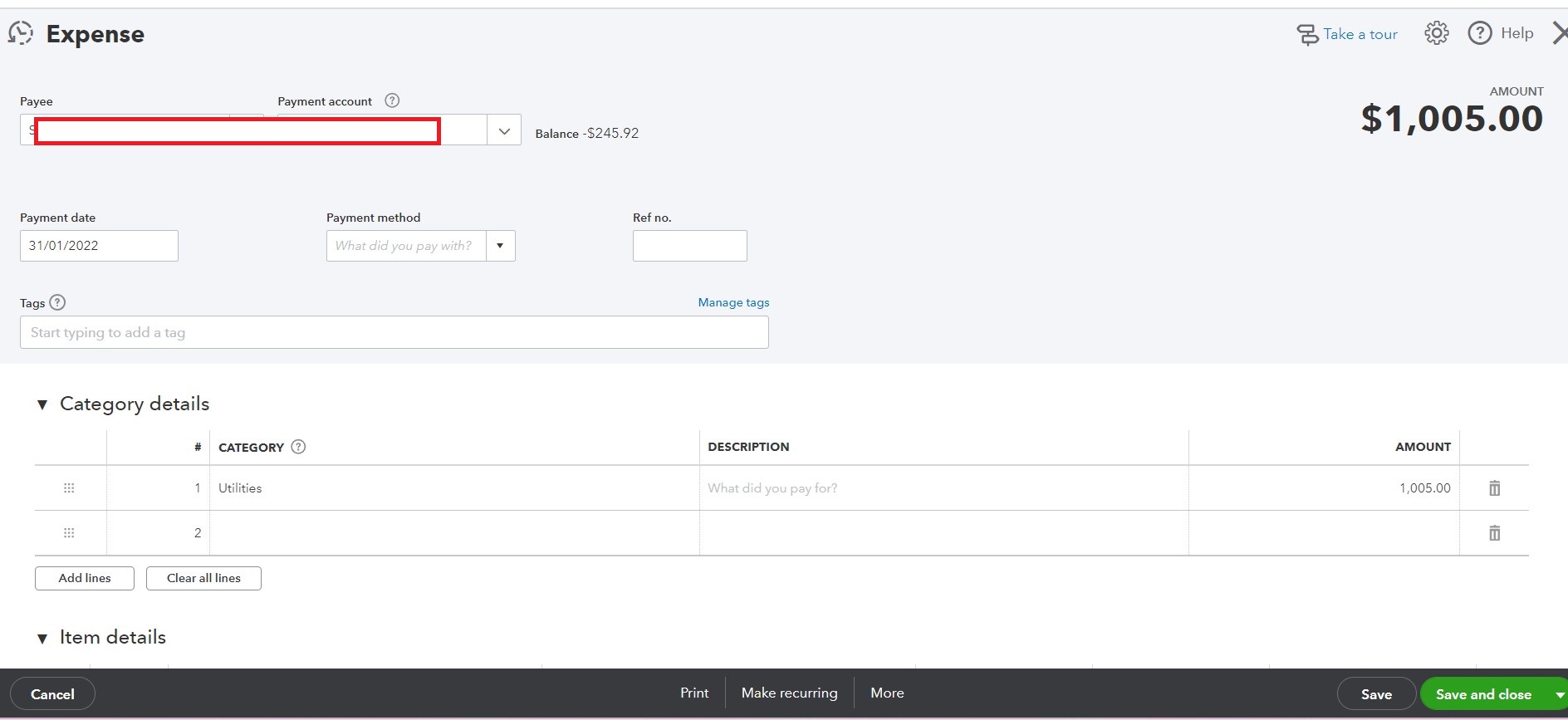Click the $1,005.00 total amount
Image resolution: width=1568 pixels, height=720 pixels.
1452,119
